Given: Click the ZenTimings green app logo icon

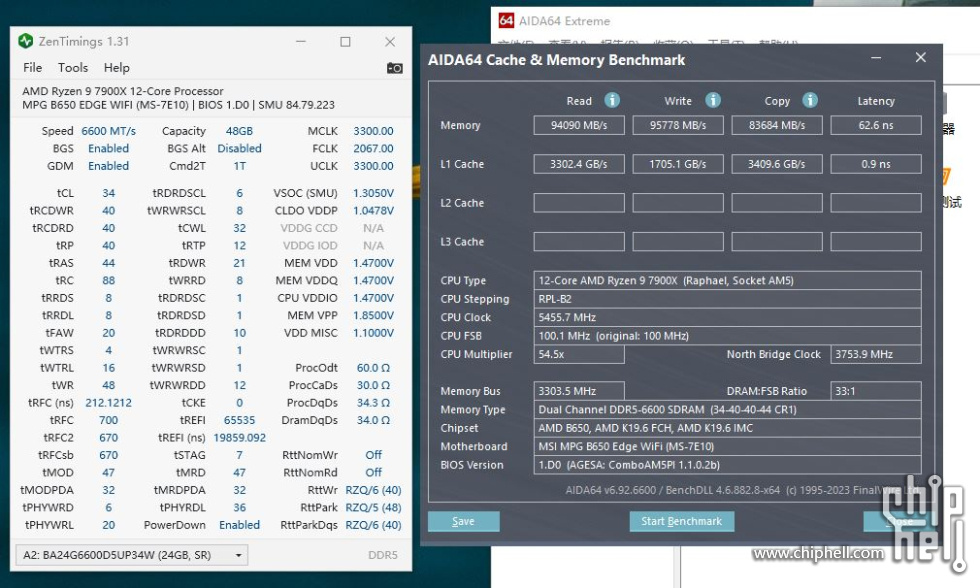Looking at the screenshot, I should [26, 41].
